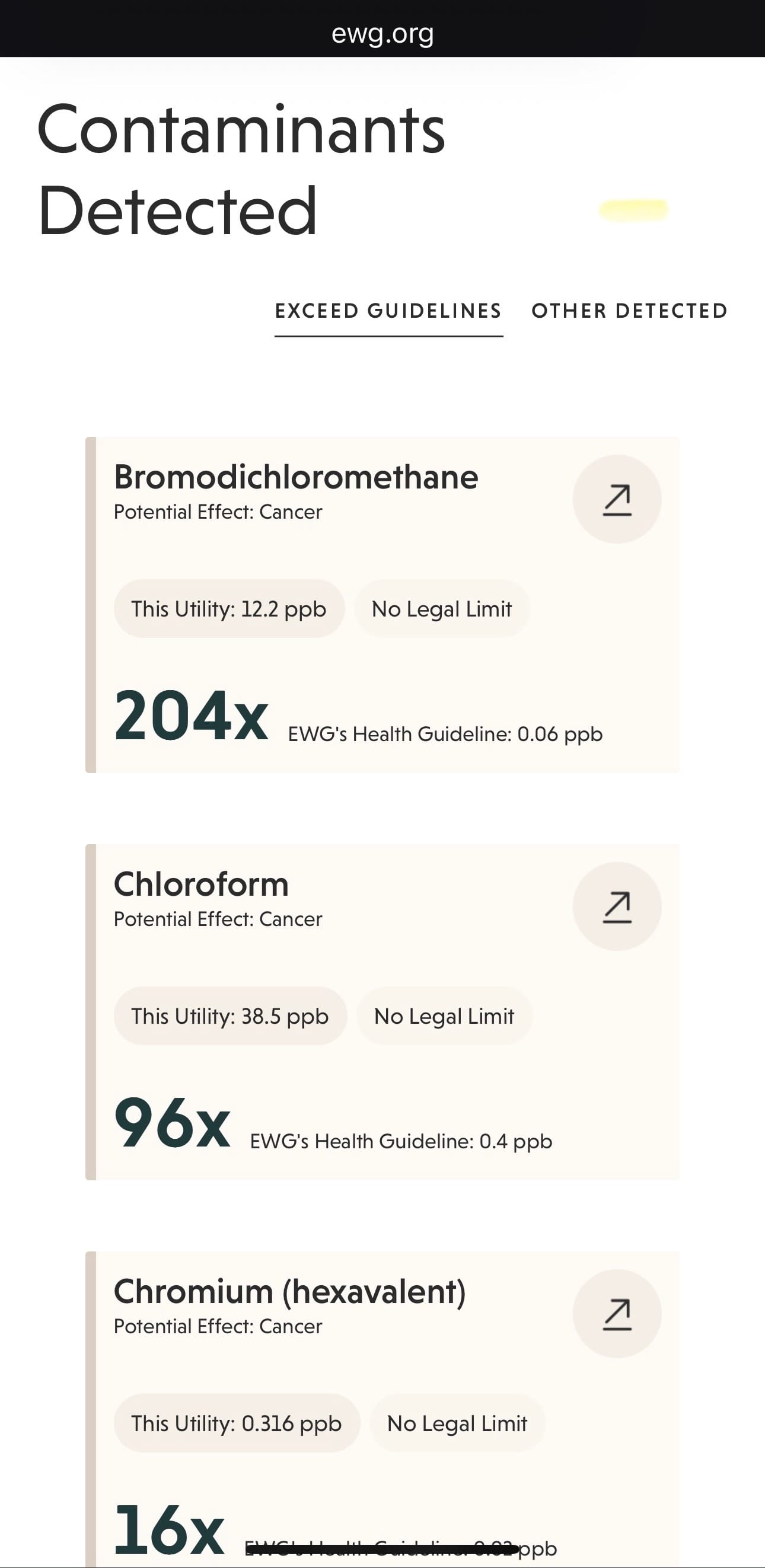The height and width of the screenshot is (1568, 765).
Task: Tap Chloroform No Legal Limit badge
Action: [444, 1016]
